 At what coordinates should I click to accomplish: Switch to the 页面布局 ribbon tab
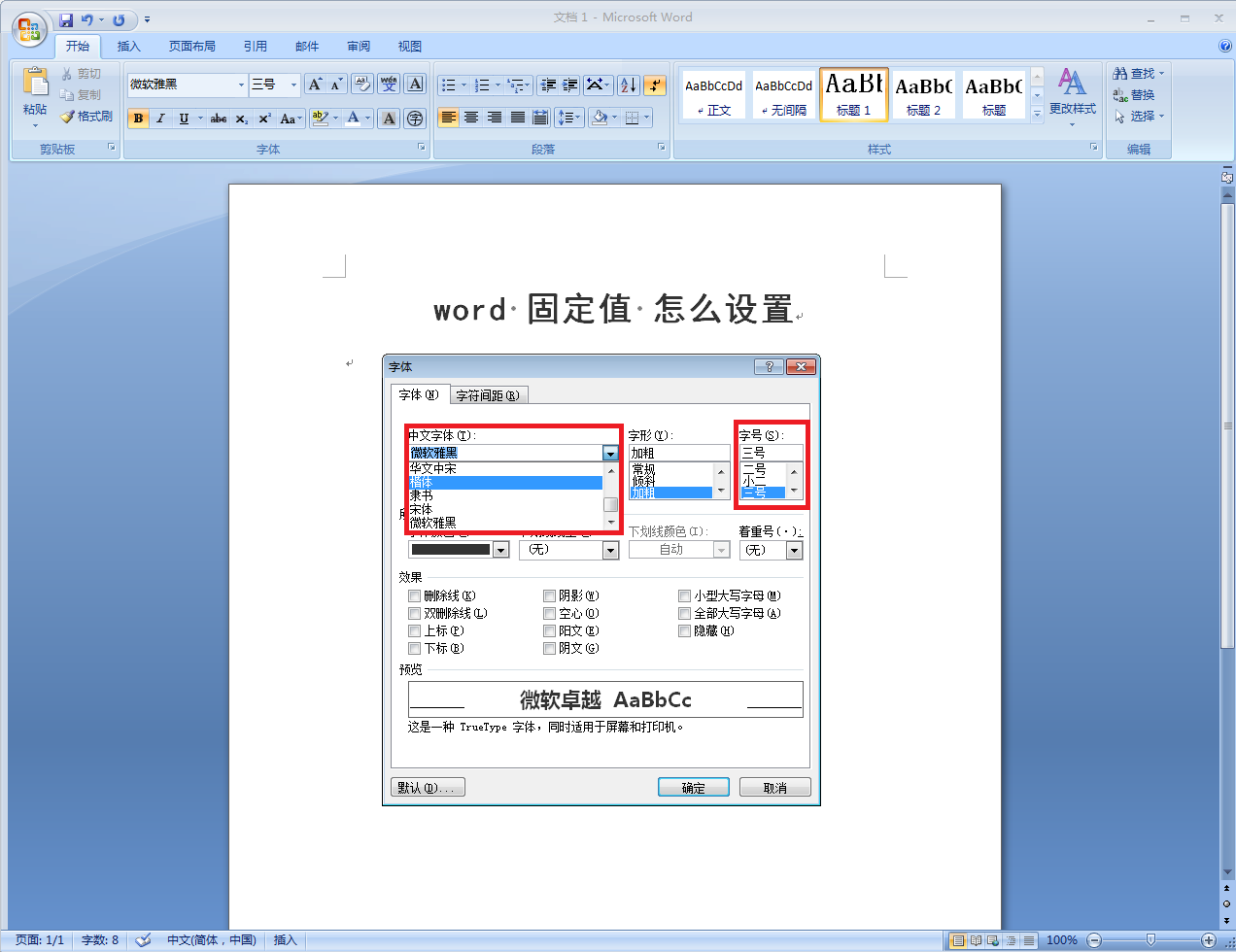click(191, 47)
